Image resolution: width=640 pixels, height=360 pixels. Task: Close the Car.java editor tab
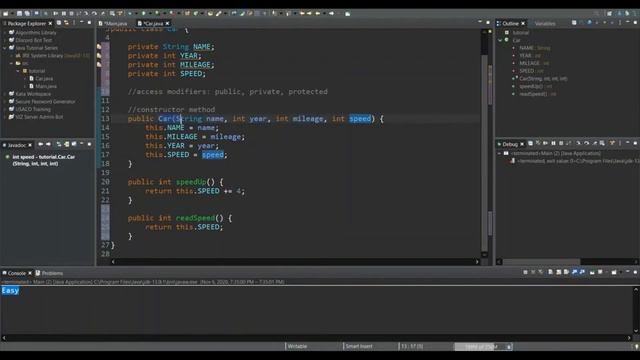(167, 23)
